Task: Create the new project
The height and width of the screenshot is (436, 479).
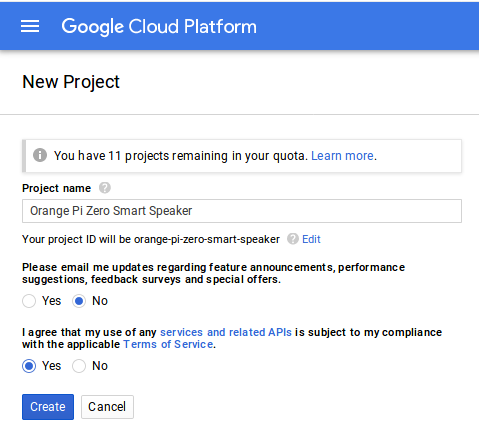Action: coord(48,407)
